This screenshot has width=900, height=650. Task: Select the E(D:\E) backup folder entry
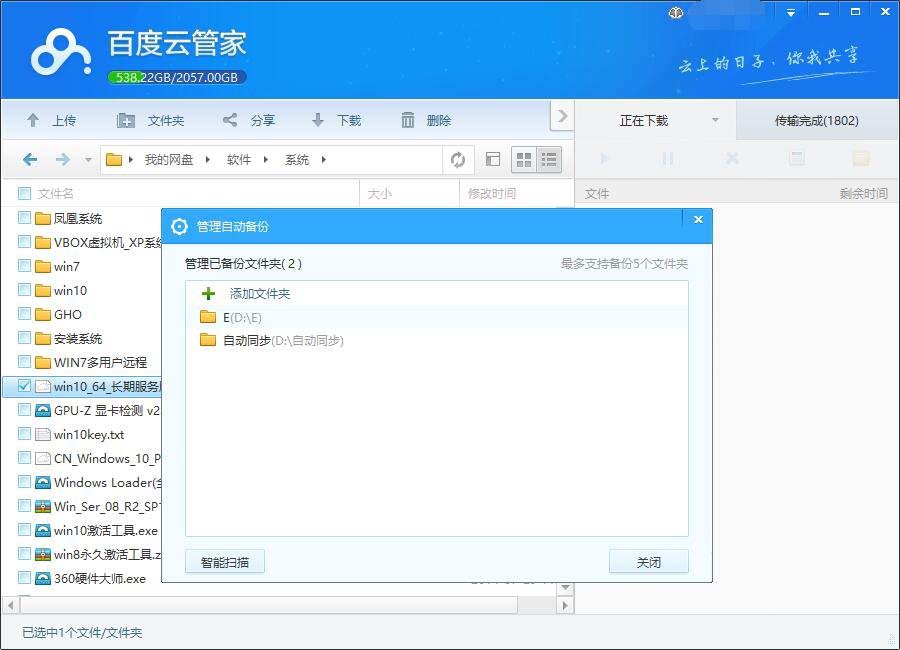click(436, 317)
